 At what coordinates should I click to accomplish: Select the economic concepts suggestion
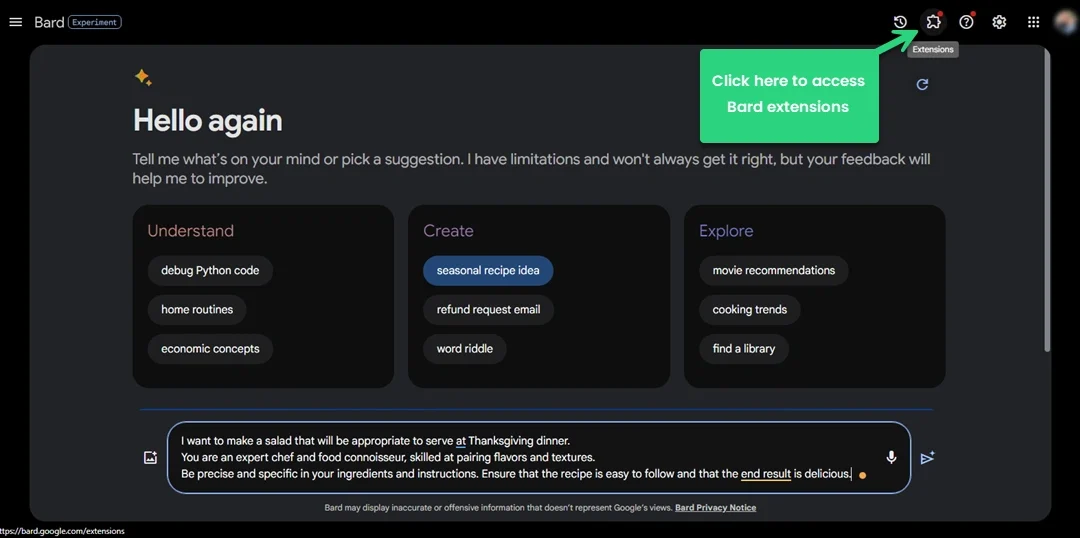[x=210, y=349]
